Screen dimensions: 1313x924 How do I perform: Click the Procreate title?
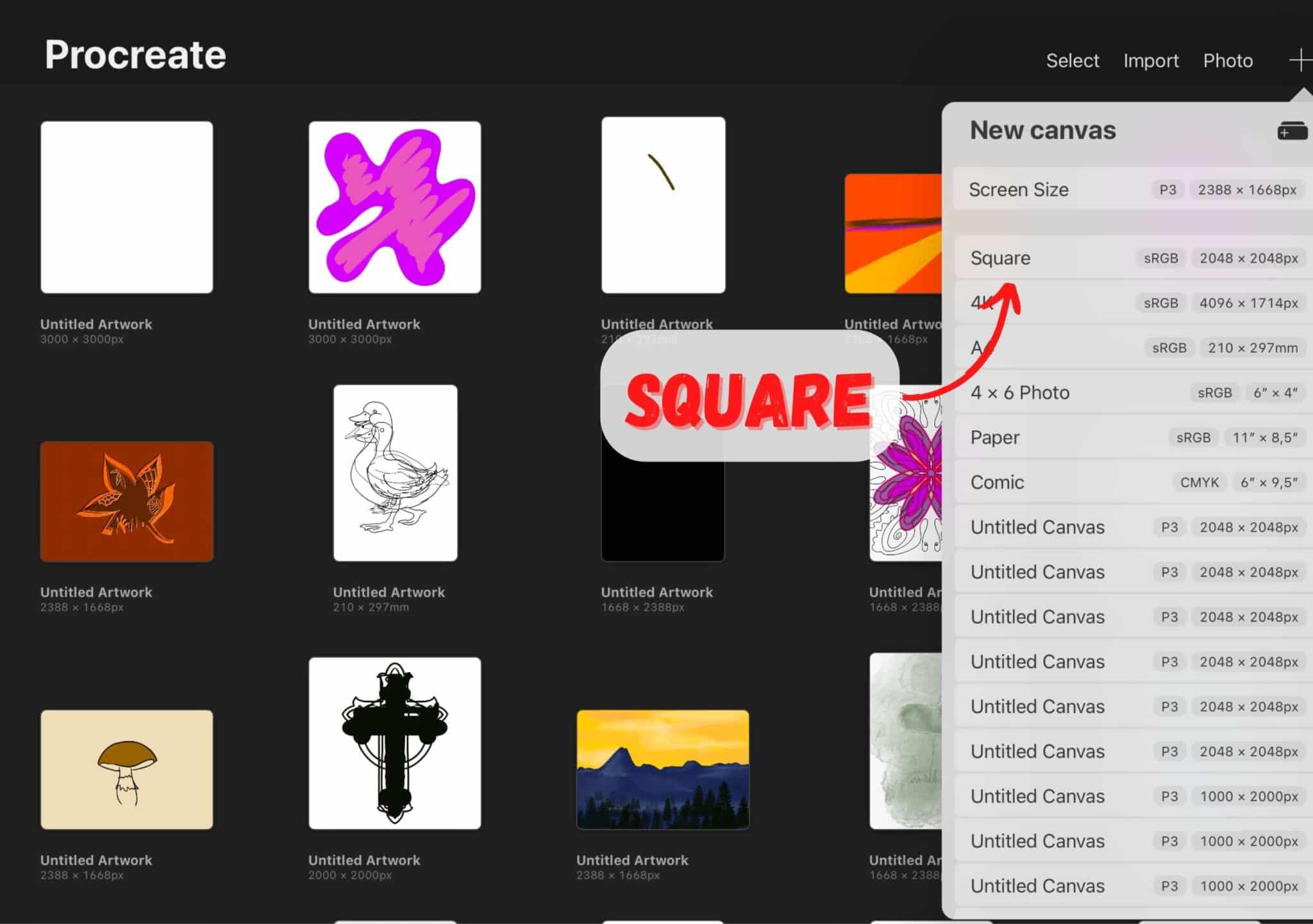[135, 55]
